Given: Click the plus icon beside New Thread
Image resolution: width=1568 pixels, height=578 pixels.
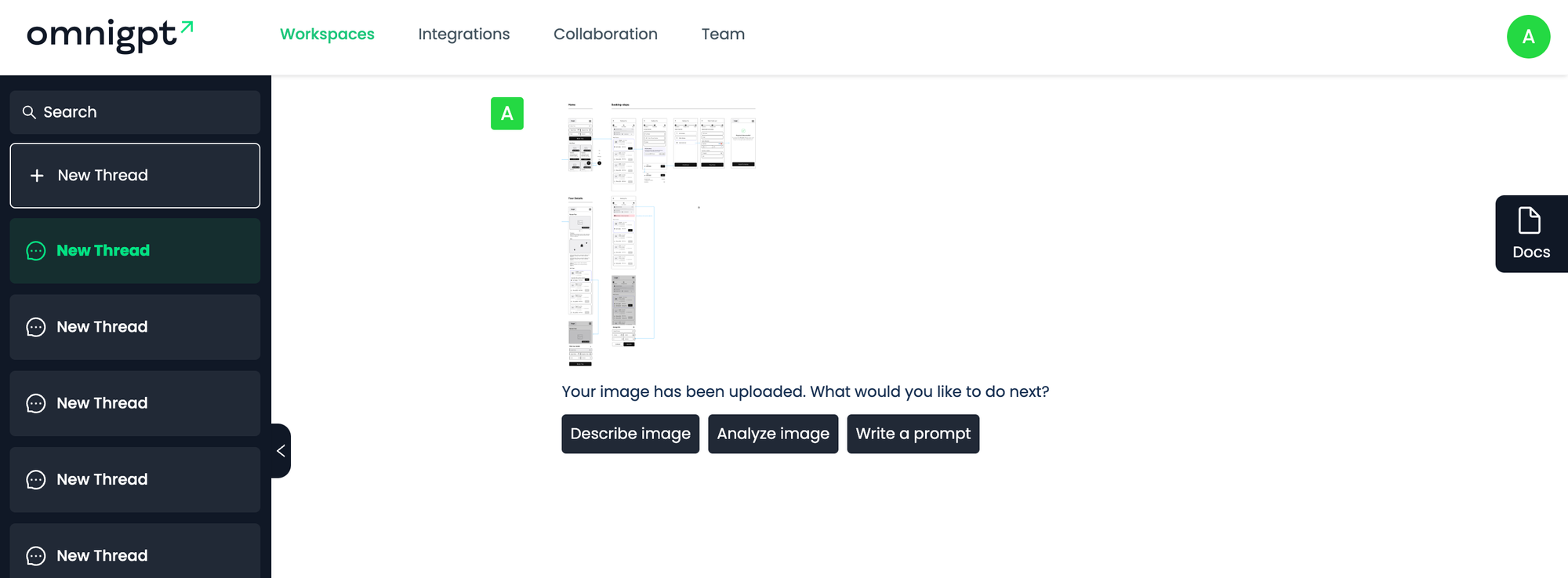Looking at the screenshot, I should tap(37, 176).
